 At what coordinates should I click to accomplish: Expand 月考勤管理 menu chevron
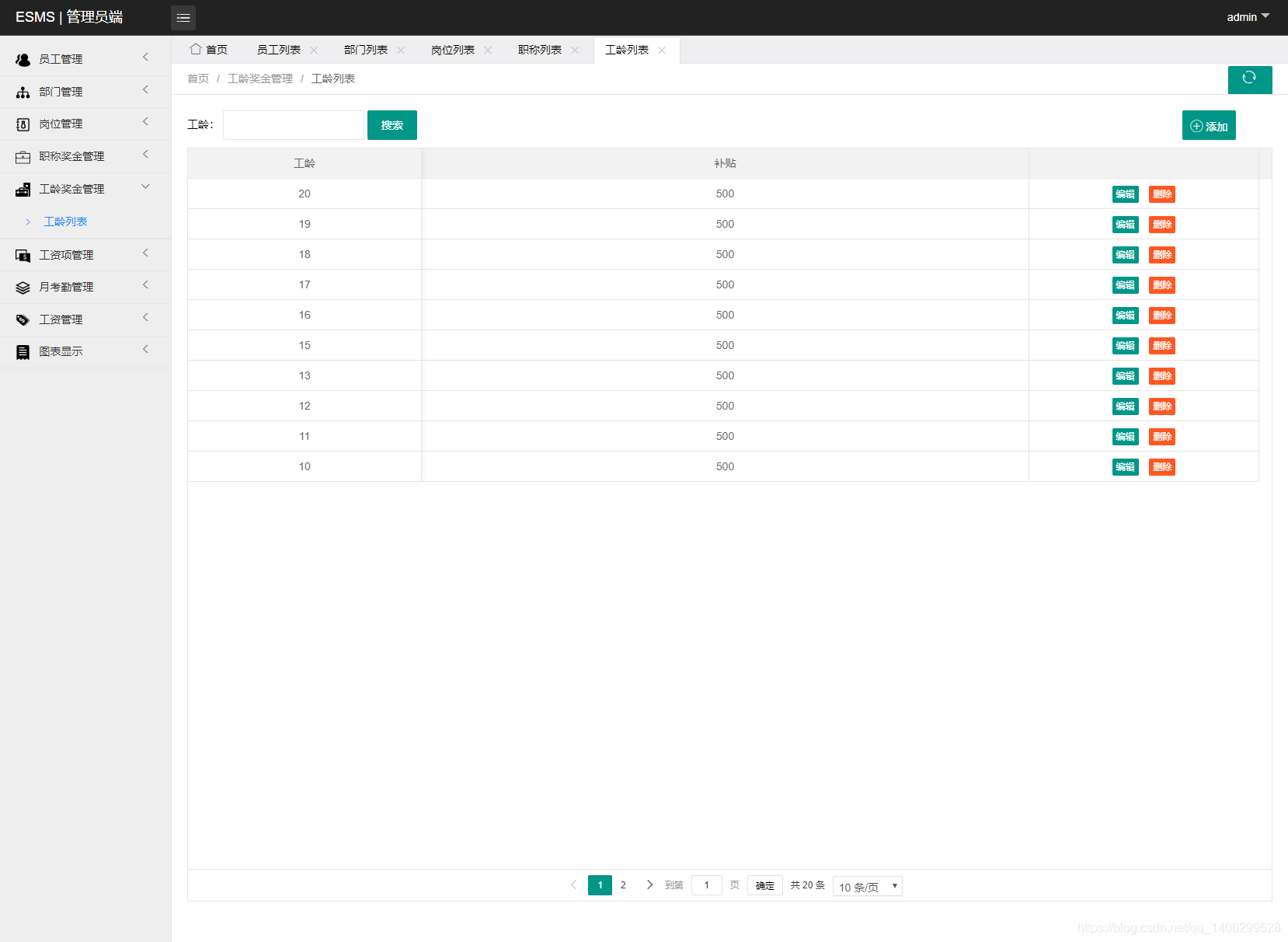tap(145, 285)
